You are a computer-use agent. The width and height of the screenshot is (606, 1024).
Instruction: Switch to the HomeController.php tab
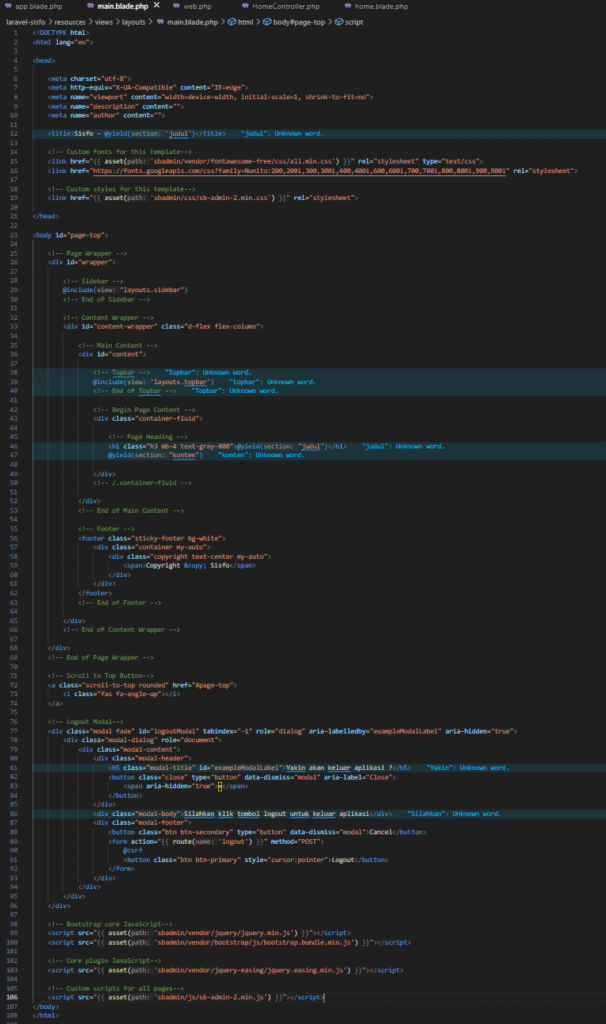[x=286, y=6]
